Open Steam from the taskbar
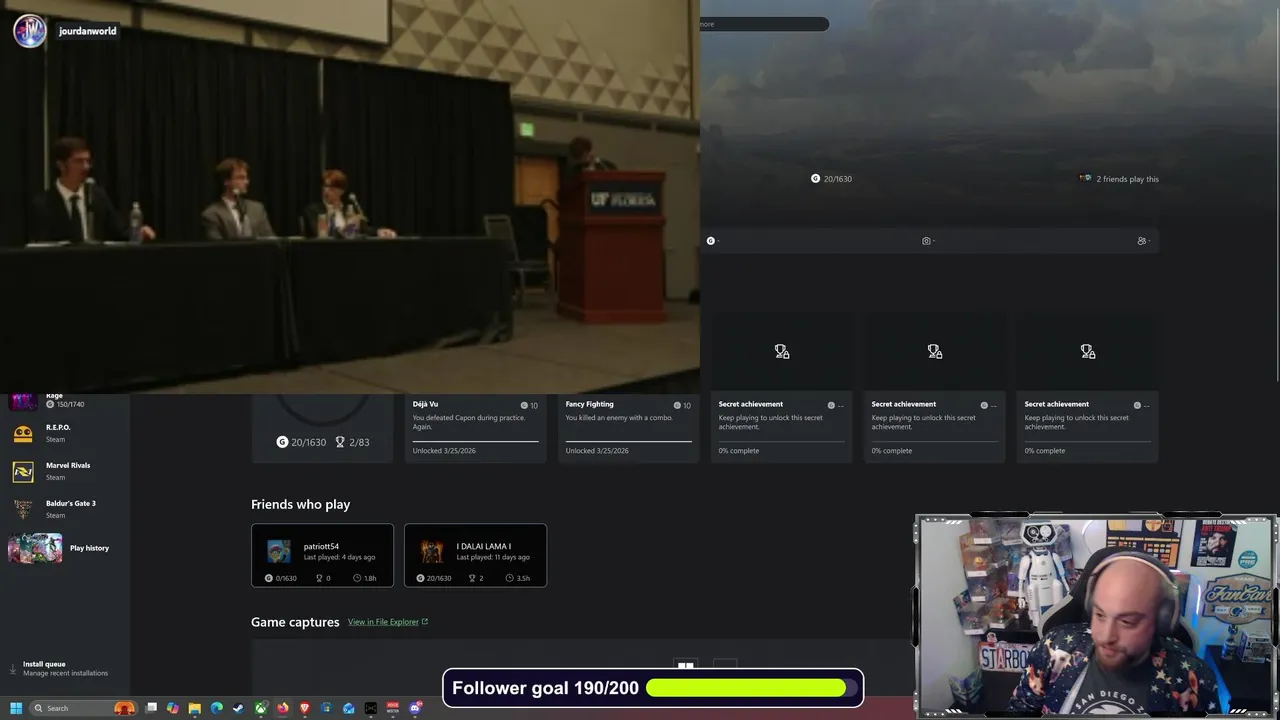This screenshot has width=1280, height=720. [x=238, y=708]
